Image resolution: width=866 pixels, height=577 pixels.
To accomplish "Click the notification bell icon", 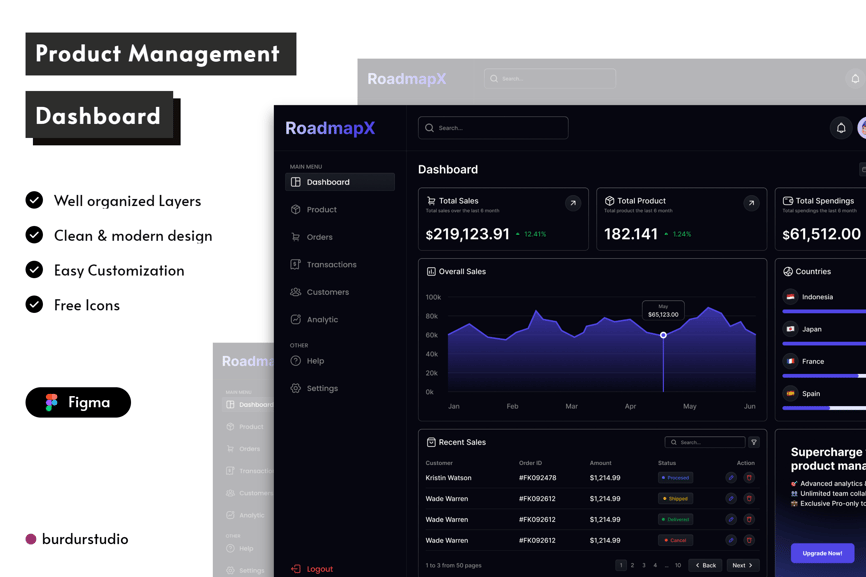I will tap(840, 128).
